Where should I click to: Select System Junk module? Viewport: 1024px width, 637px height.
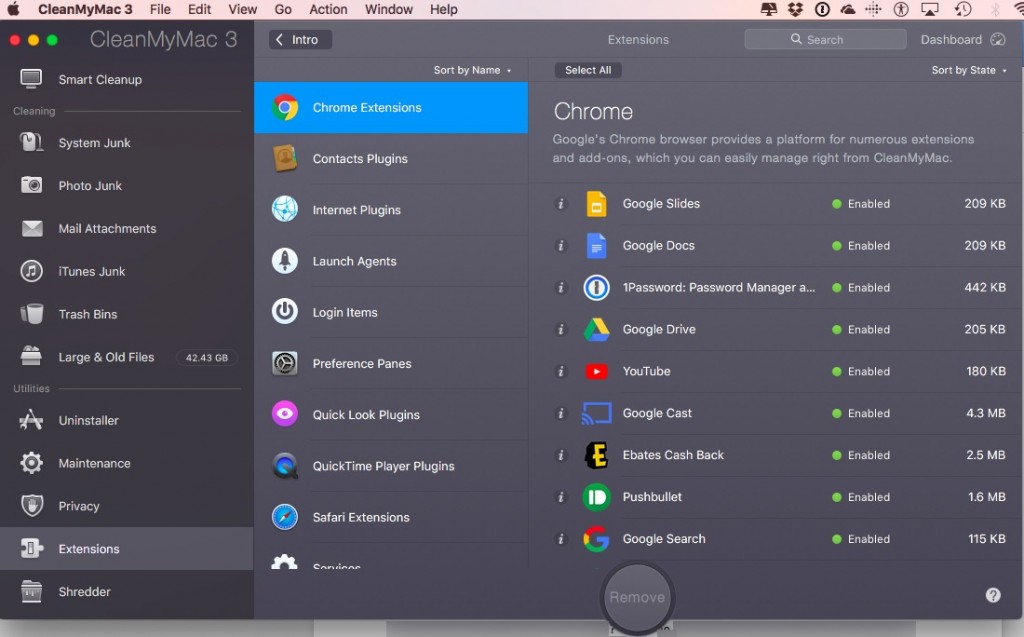127,142
